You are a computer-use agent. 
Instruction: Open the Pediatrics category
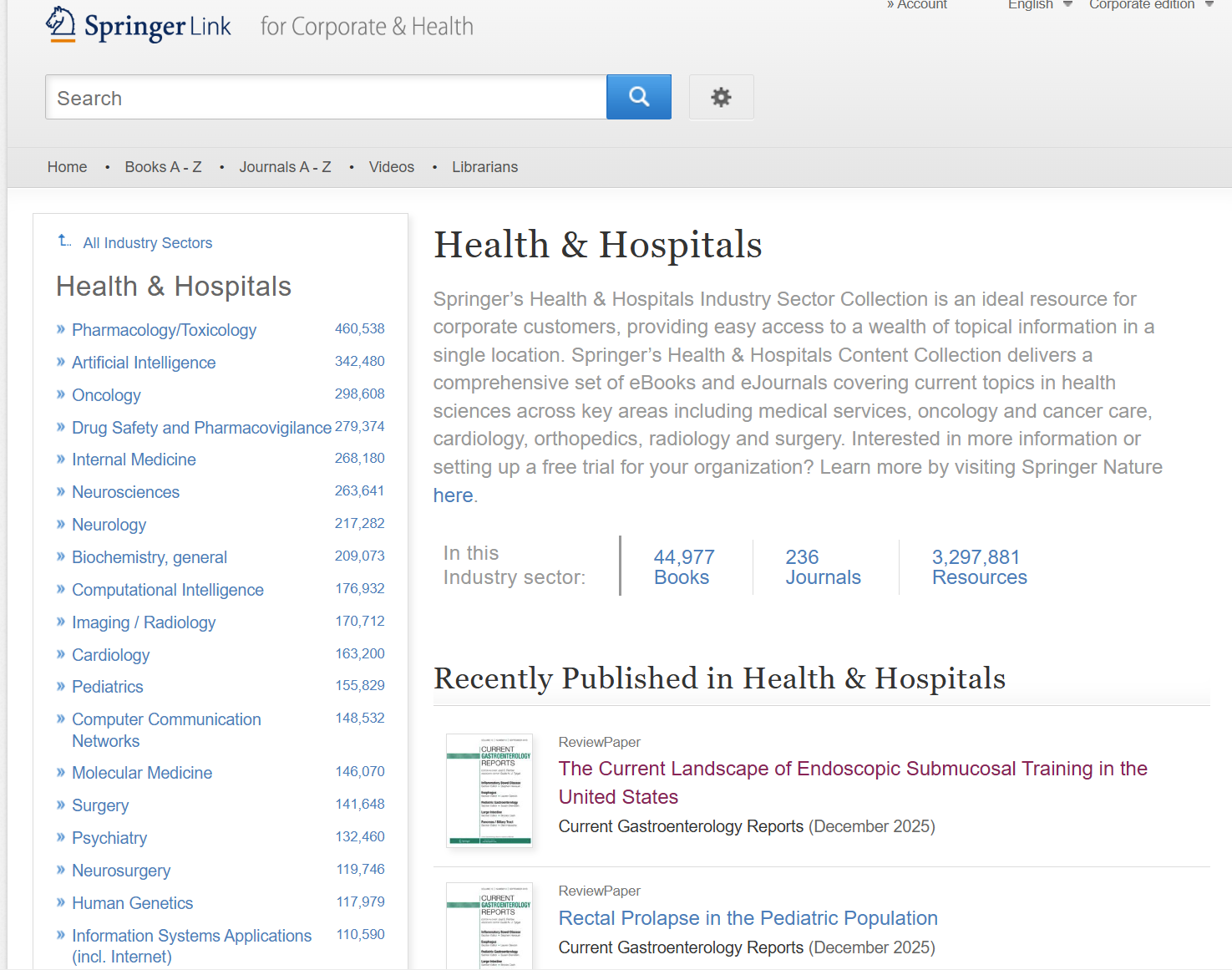coord(107,687)
